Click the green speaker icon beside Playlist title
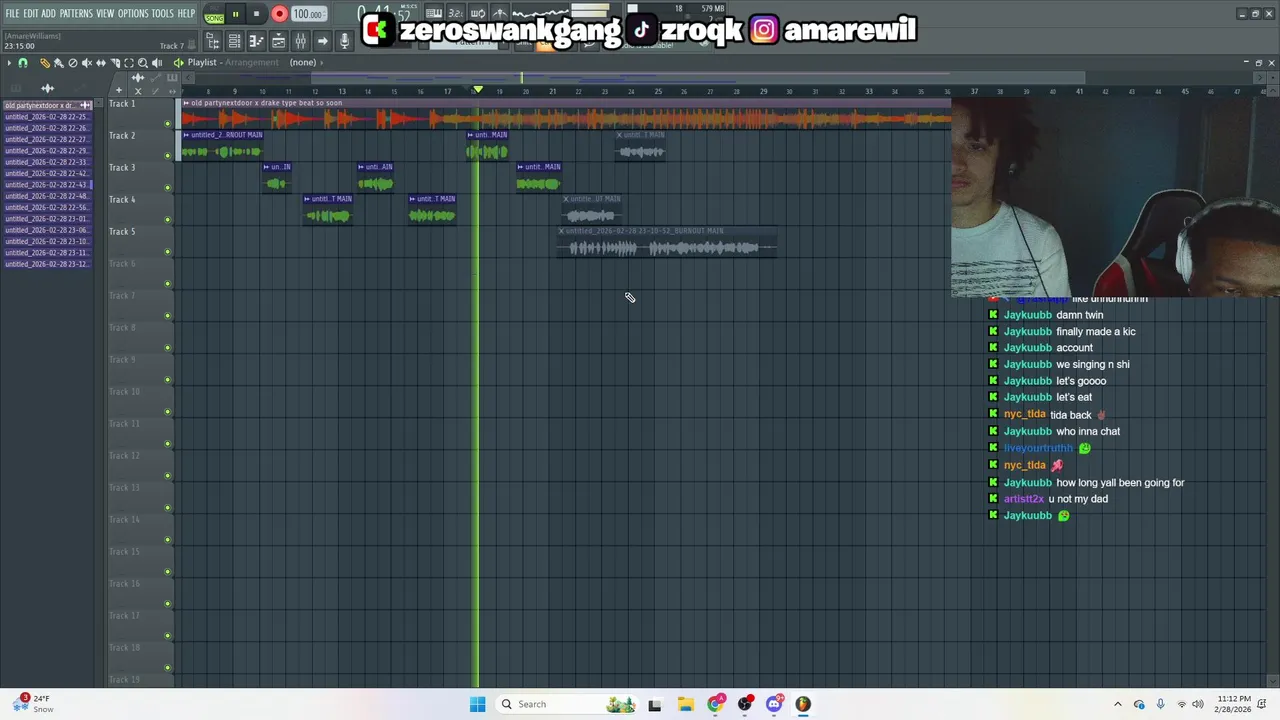The width and height of the screenshot is (1280, 720). tap(178, 63)
